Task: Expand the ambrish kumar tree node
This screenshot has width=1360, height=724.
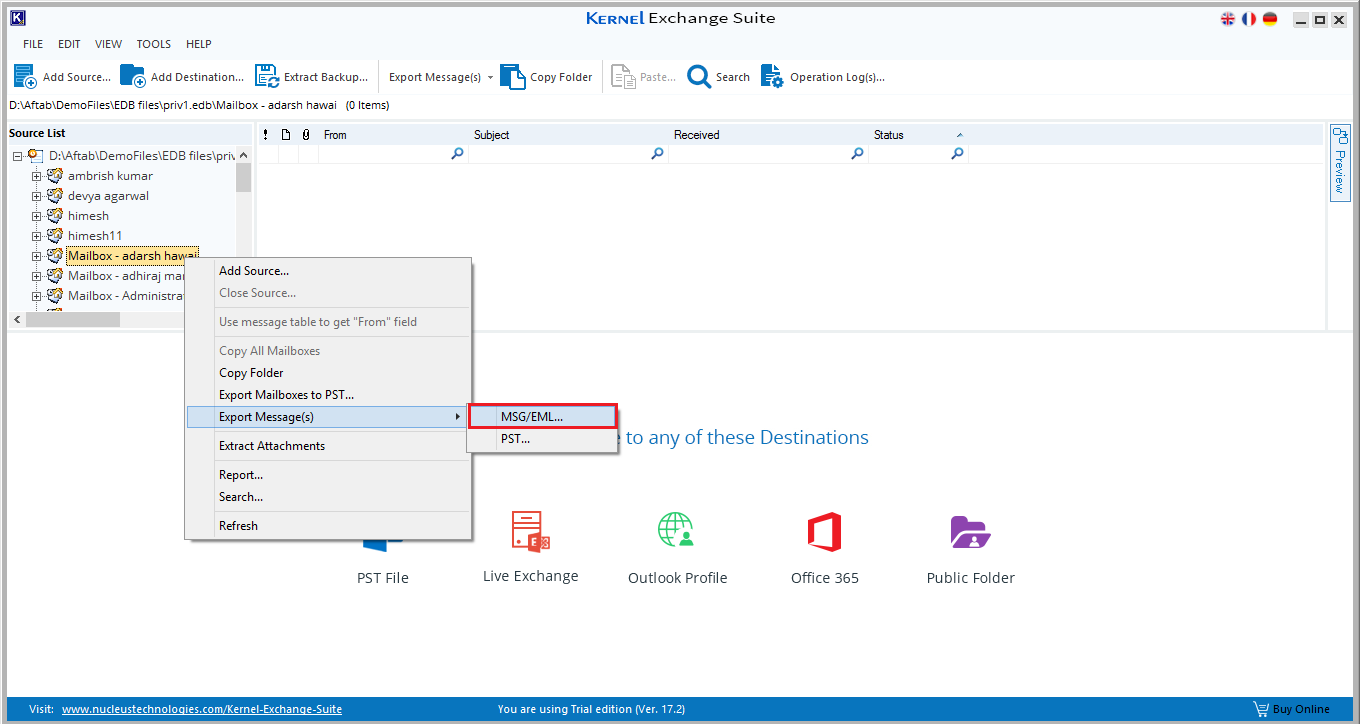Action: [x=37, y=176]
